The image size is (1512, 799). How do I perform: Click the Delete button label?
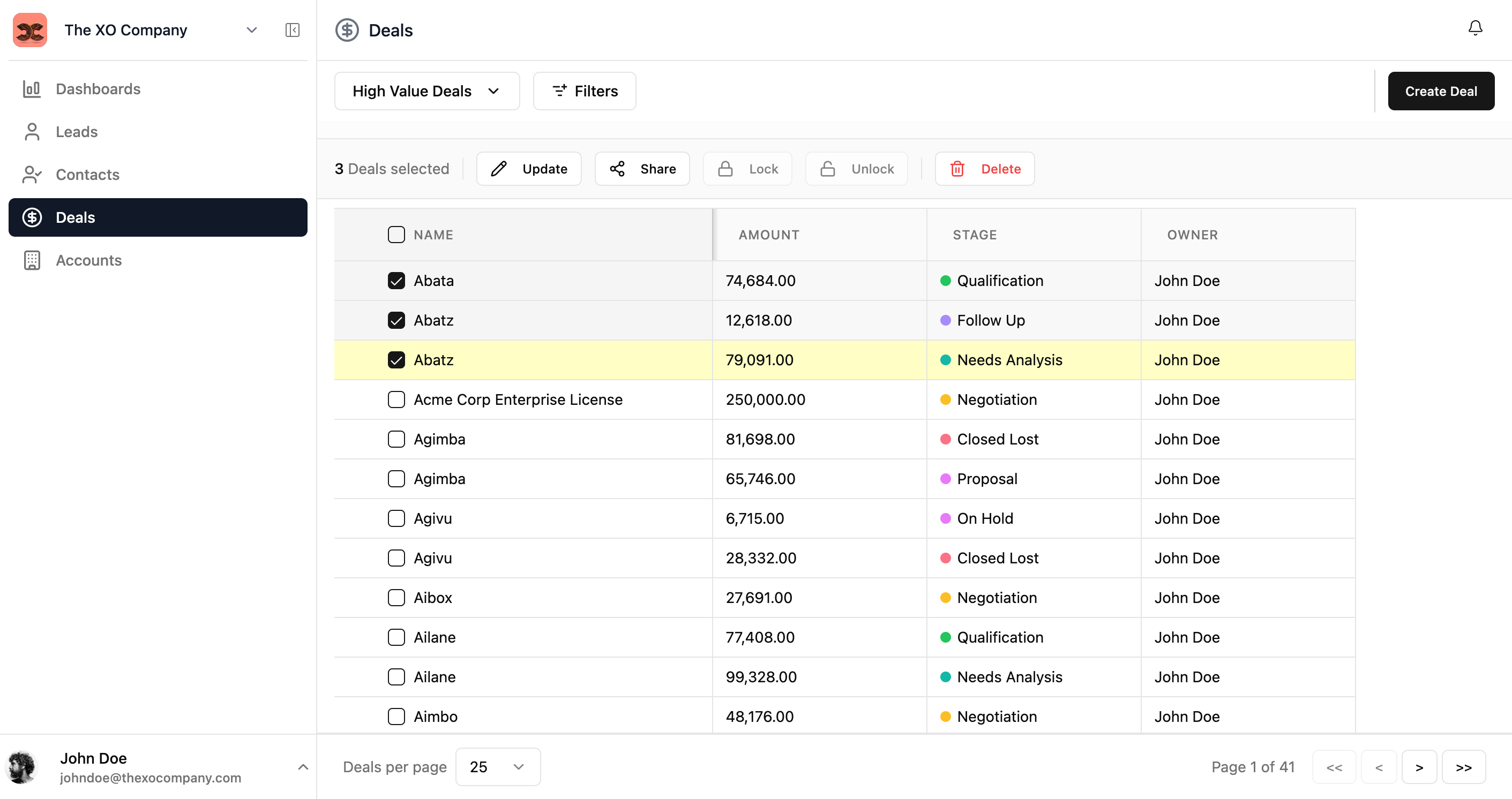pos(1000,169)
